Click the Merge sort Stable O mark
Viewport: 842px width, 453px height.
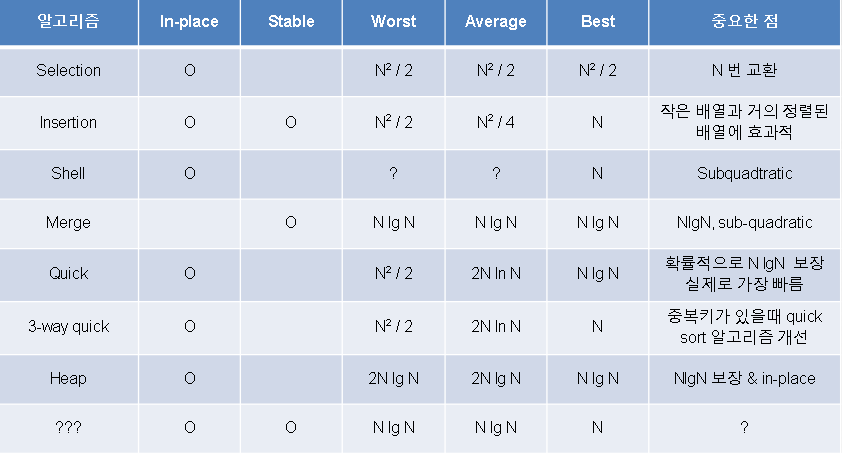pyautogui.click(x=291, y=222)
